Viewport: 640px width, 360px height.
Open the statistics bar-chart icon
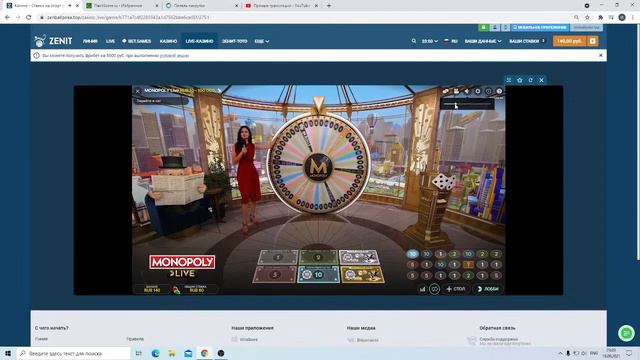click(x=422, y=289)
